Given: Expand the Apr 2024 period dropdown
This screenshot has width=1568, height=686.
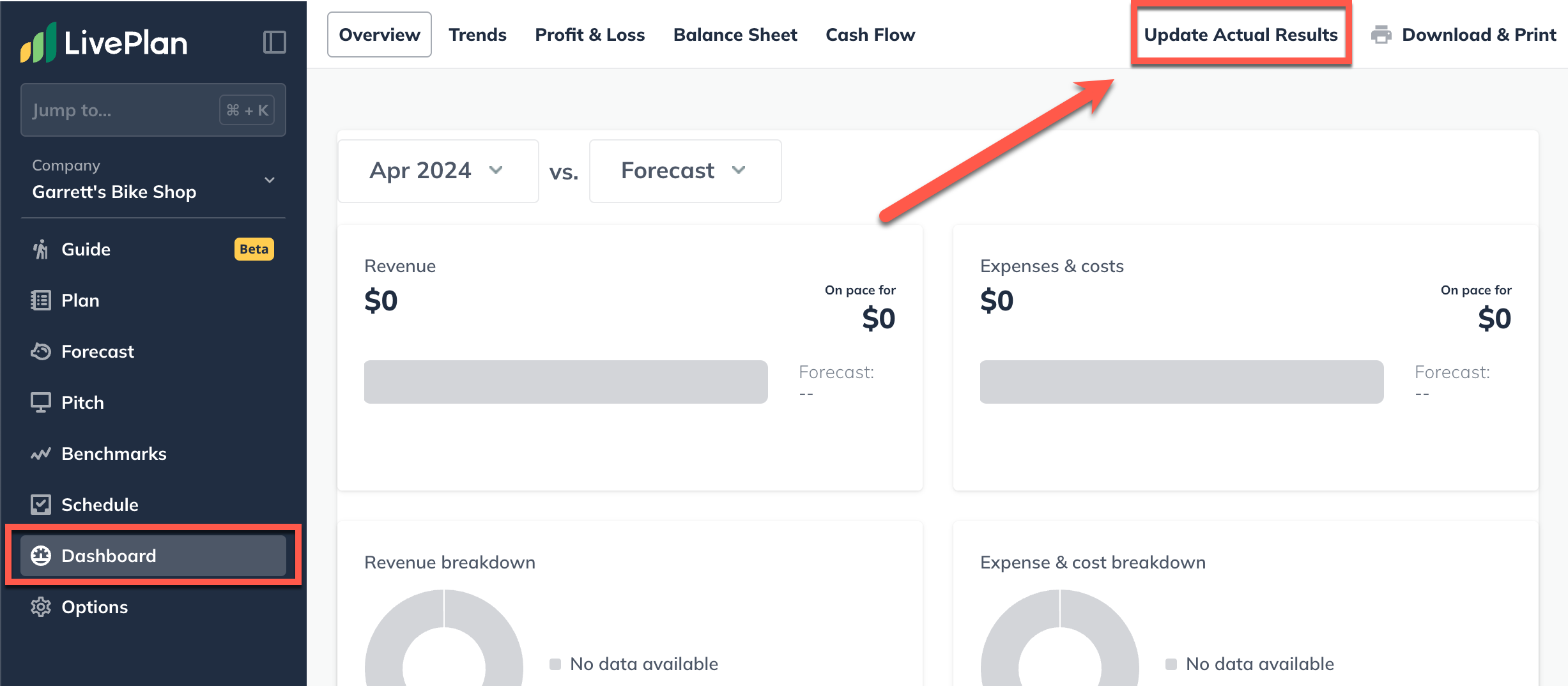Looking at the screenshot, I should (x=438, y=171).
